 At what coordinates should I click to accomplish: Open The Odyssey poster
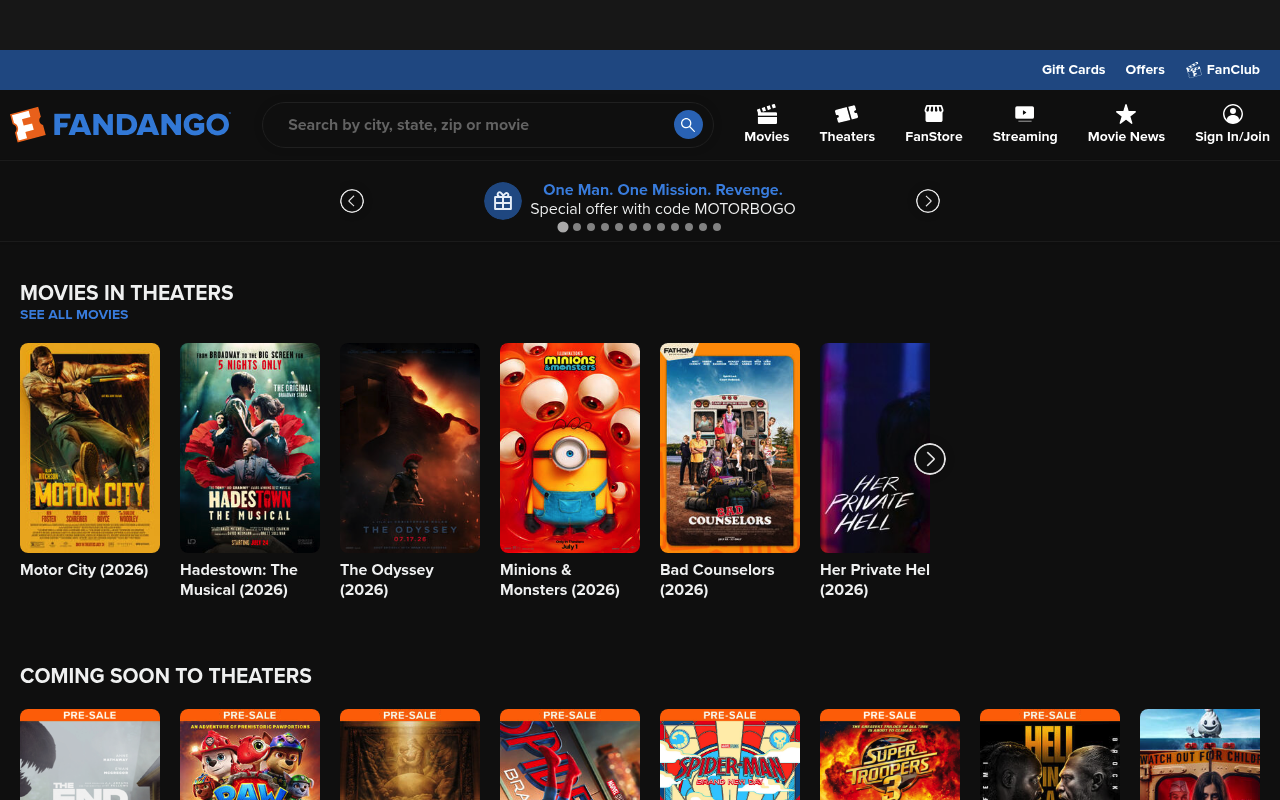(410, 448)
